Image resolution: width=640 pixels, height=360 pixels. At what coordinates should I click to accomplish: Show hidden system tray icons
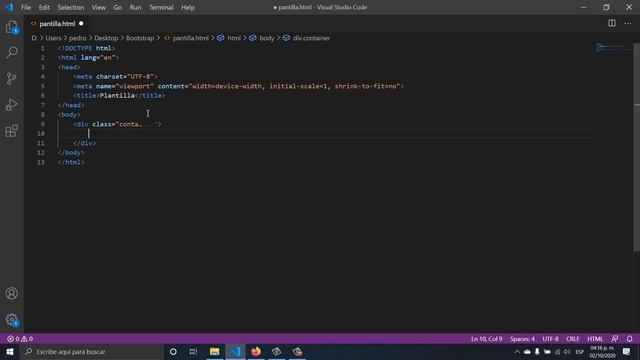click(517, 351)
